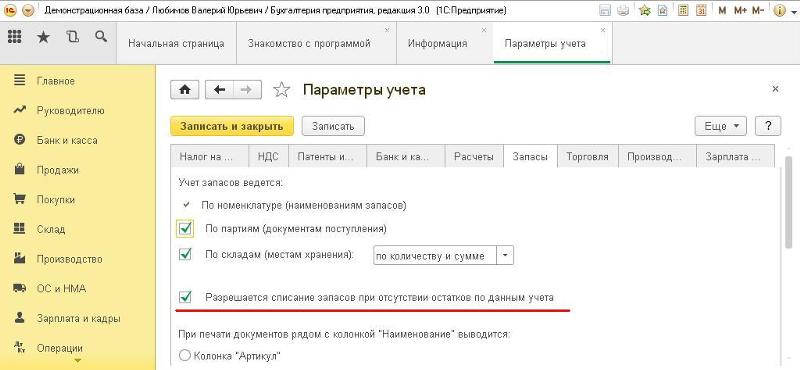Open the Руководителю section
The image size is (800, 370).
point(70,111)
